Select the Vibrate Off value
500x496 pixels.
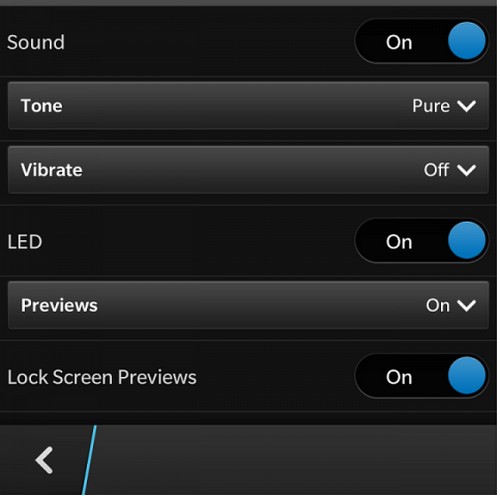(x=436, y=170)
